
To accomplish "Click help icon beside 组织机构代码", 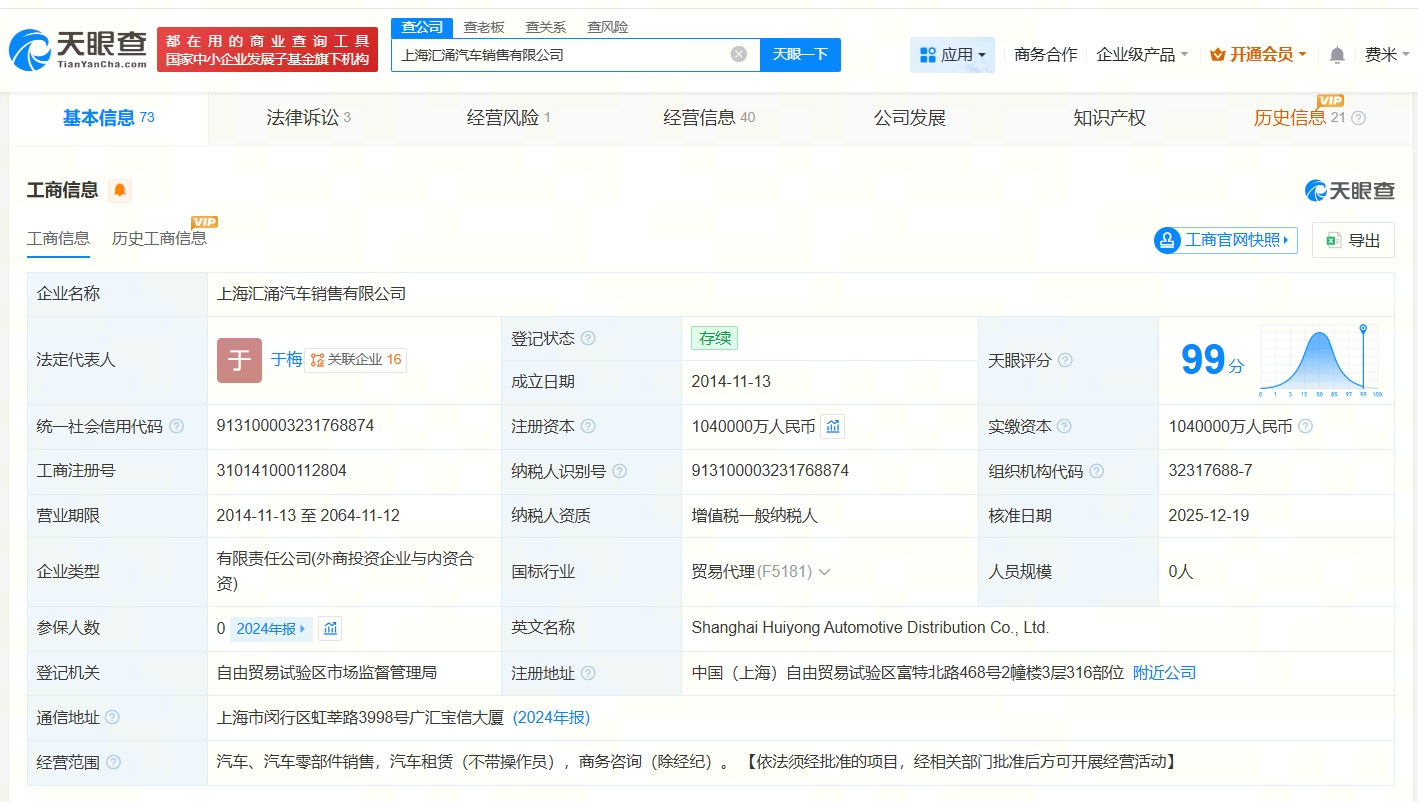I will pos(1096,471).
